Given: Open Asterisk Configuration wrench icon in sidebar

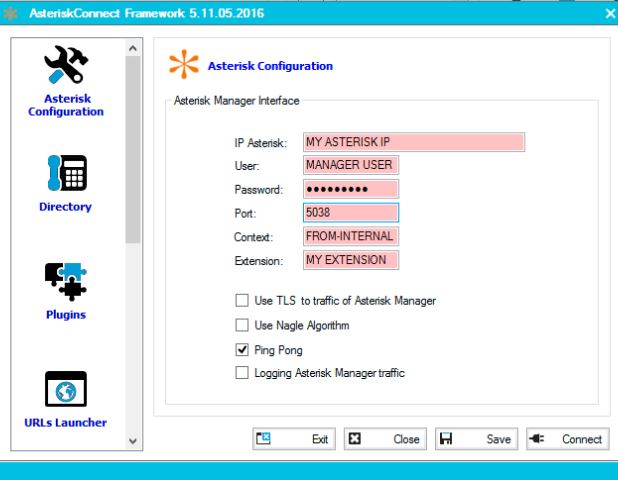Looking at the screenshot, I should [x=66, y=68].
